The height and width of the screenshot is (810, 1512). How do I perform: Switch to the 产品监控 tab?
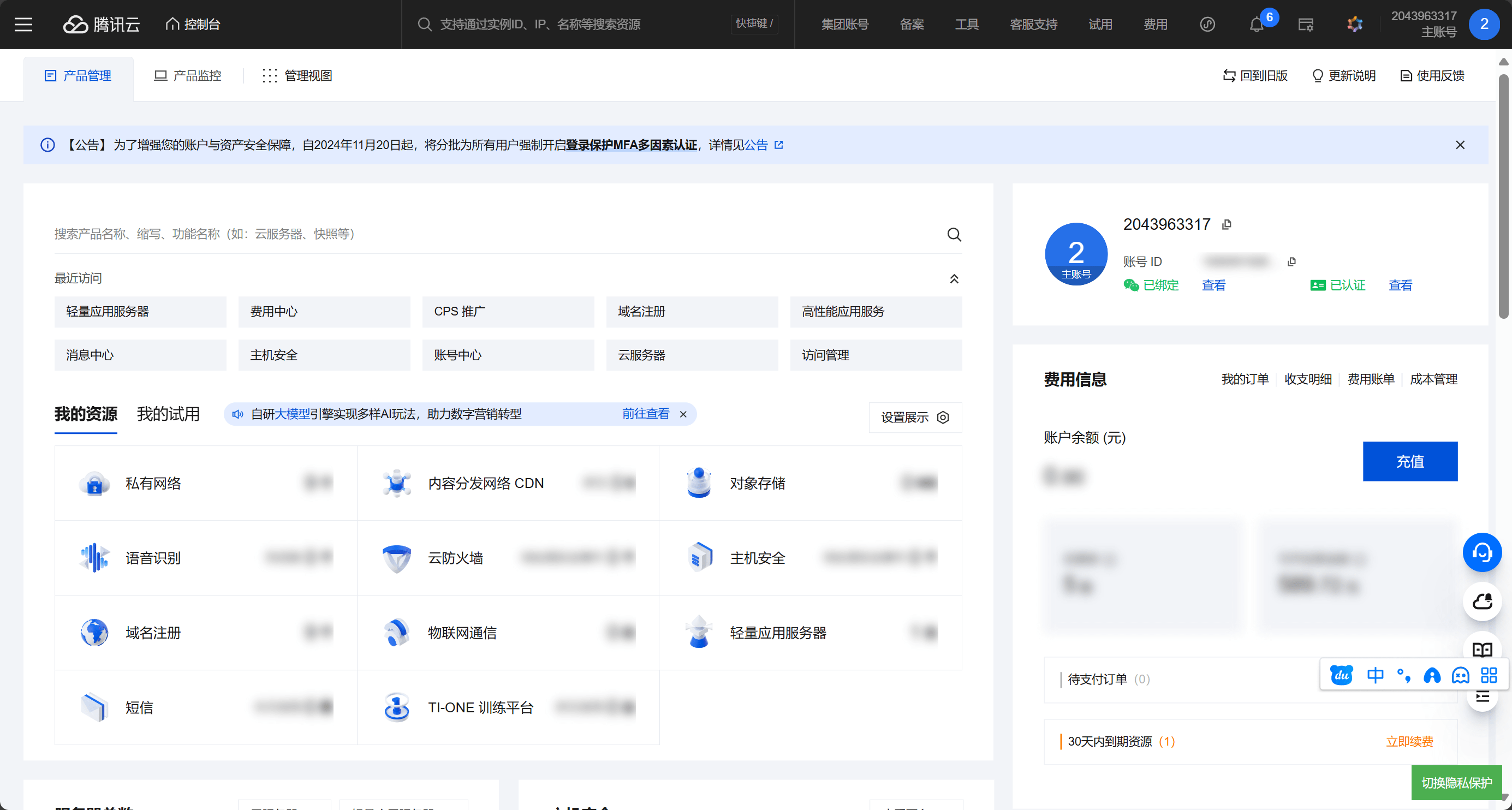pos(188,75)
